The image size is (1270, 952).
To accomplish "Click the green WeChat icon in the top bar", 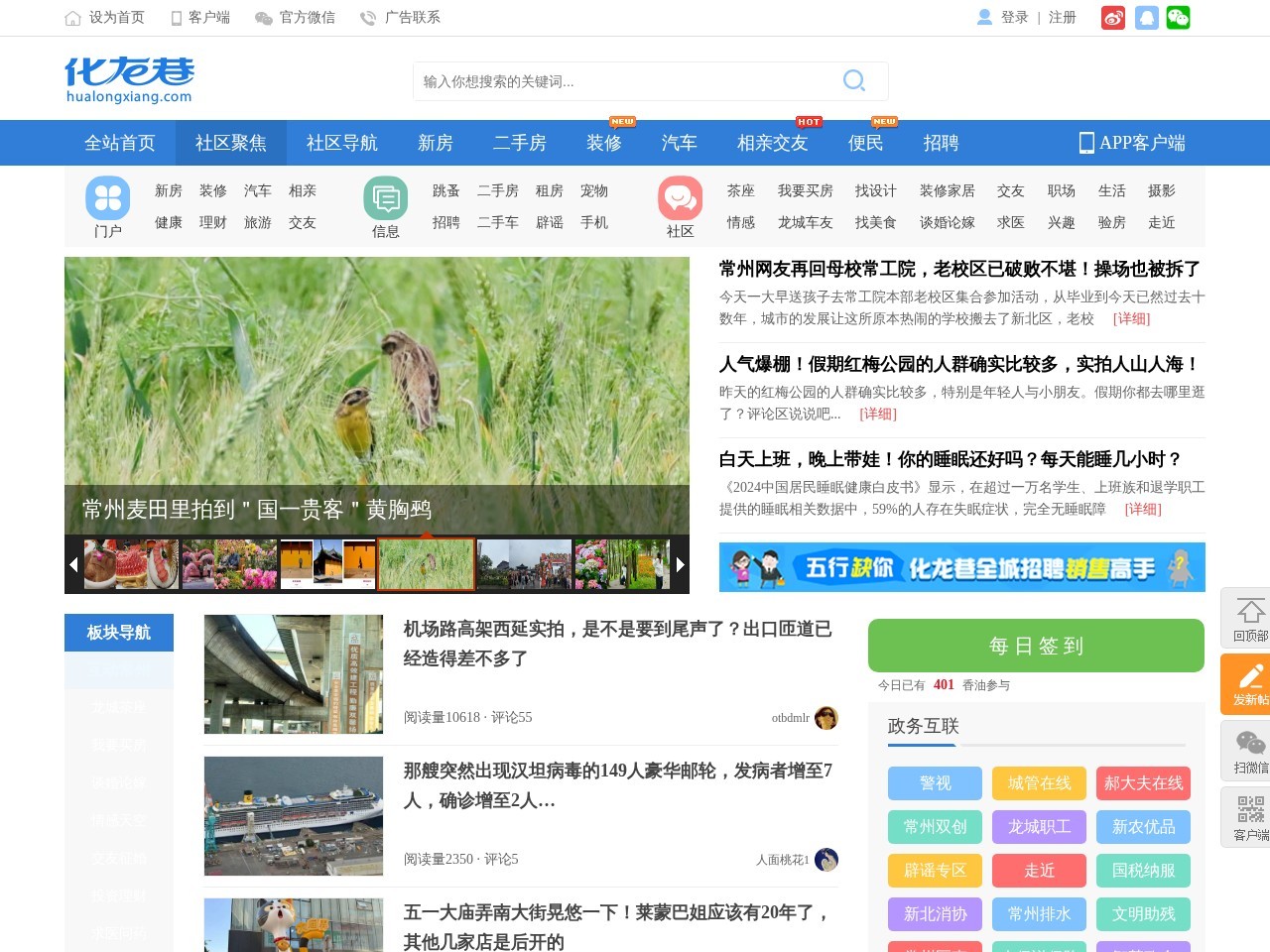I will pyautogui.click(x=1179, y=18).
